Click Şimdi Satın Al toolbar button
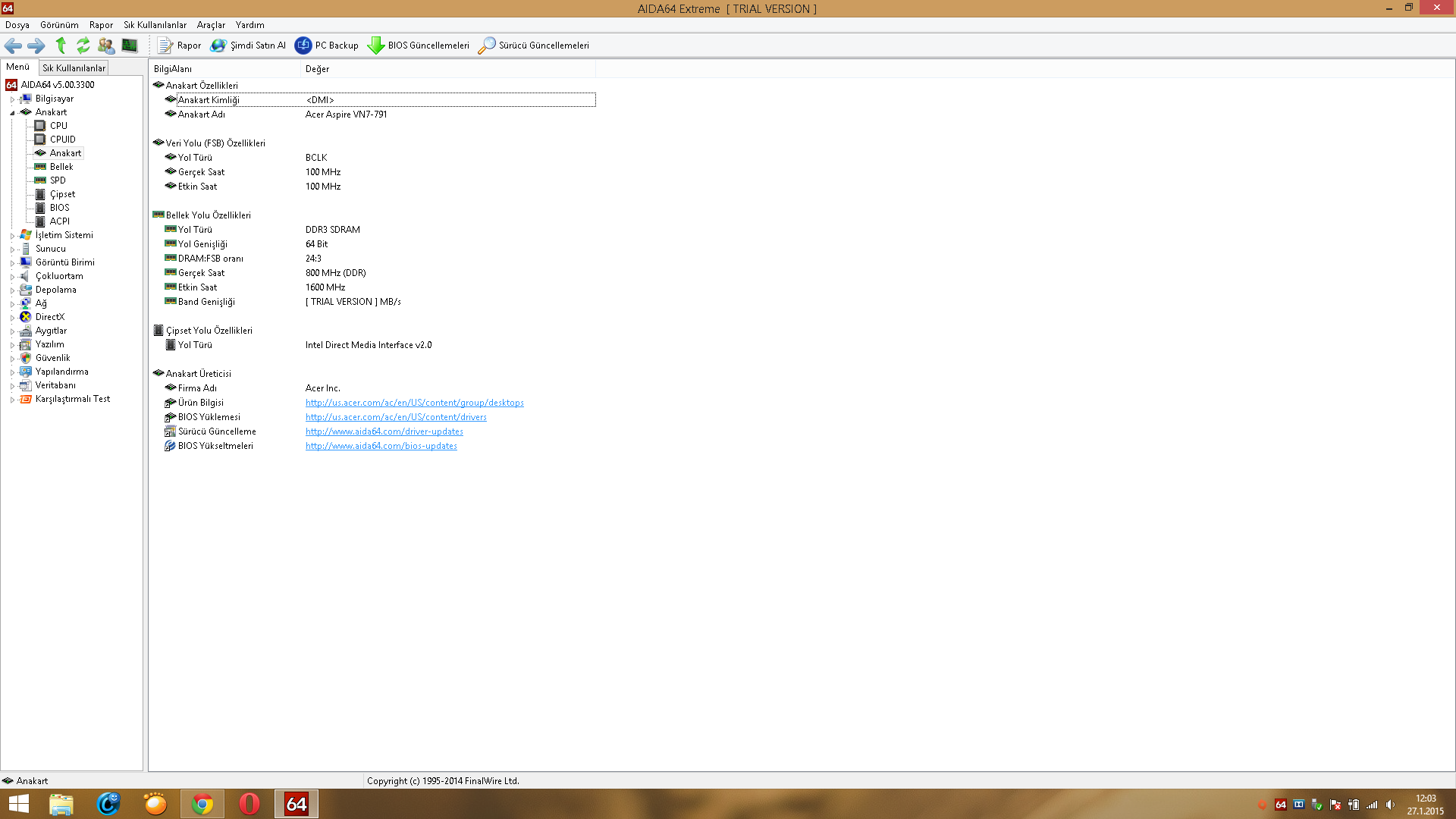Screen dimensions: 1456x819 [x=248, y=45]
